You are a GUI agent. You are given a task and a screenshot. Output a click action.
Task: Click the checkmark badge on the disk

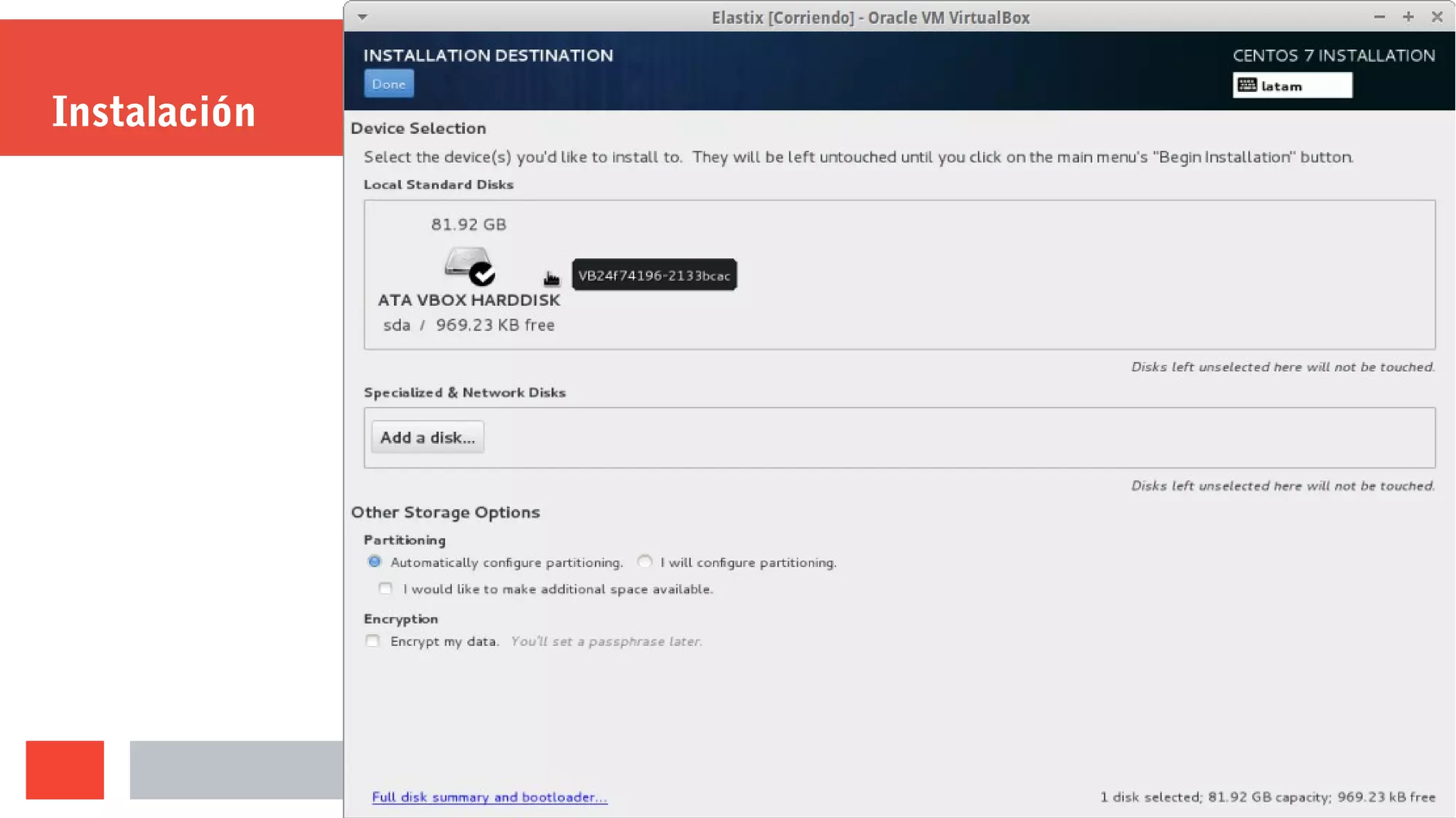pos(483,274)
